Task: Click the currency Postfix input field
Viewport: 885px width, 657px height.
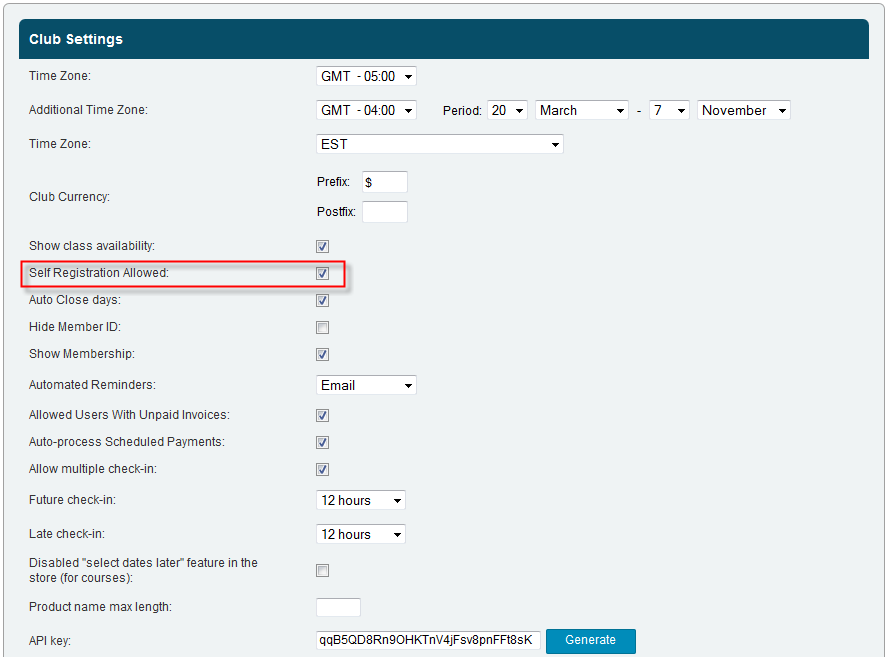Action: 384,212
